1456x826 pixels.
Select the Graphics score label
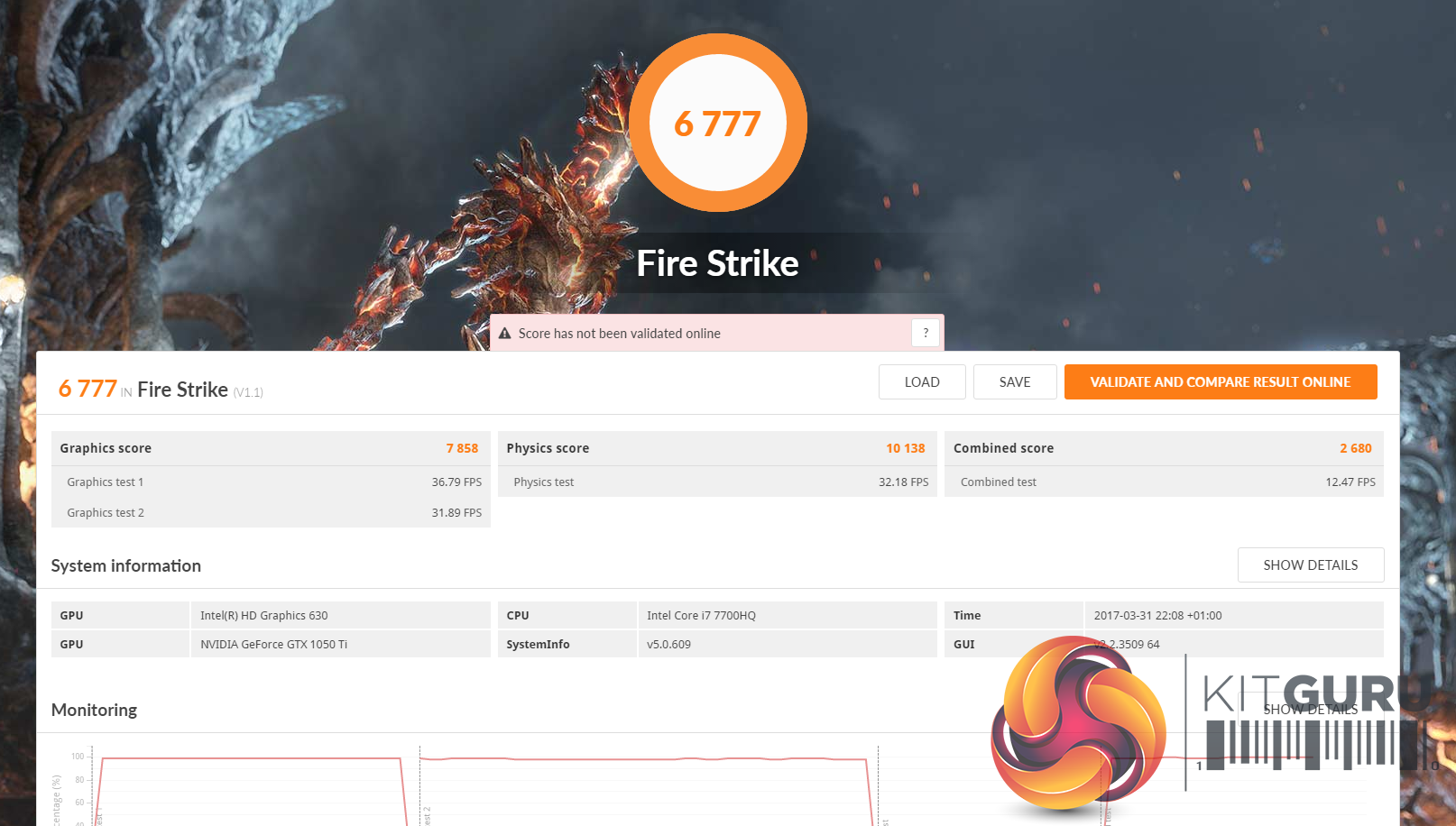106,448
